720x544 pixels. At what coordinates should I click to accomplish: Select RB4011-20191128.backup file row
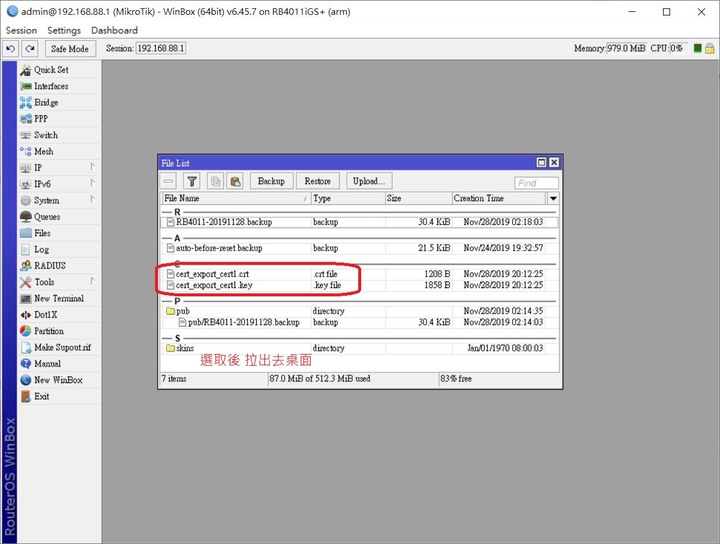tap(359, 222)
